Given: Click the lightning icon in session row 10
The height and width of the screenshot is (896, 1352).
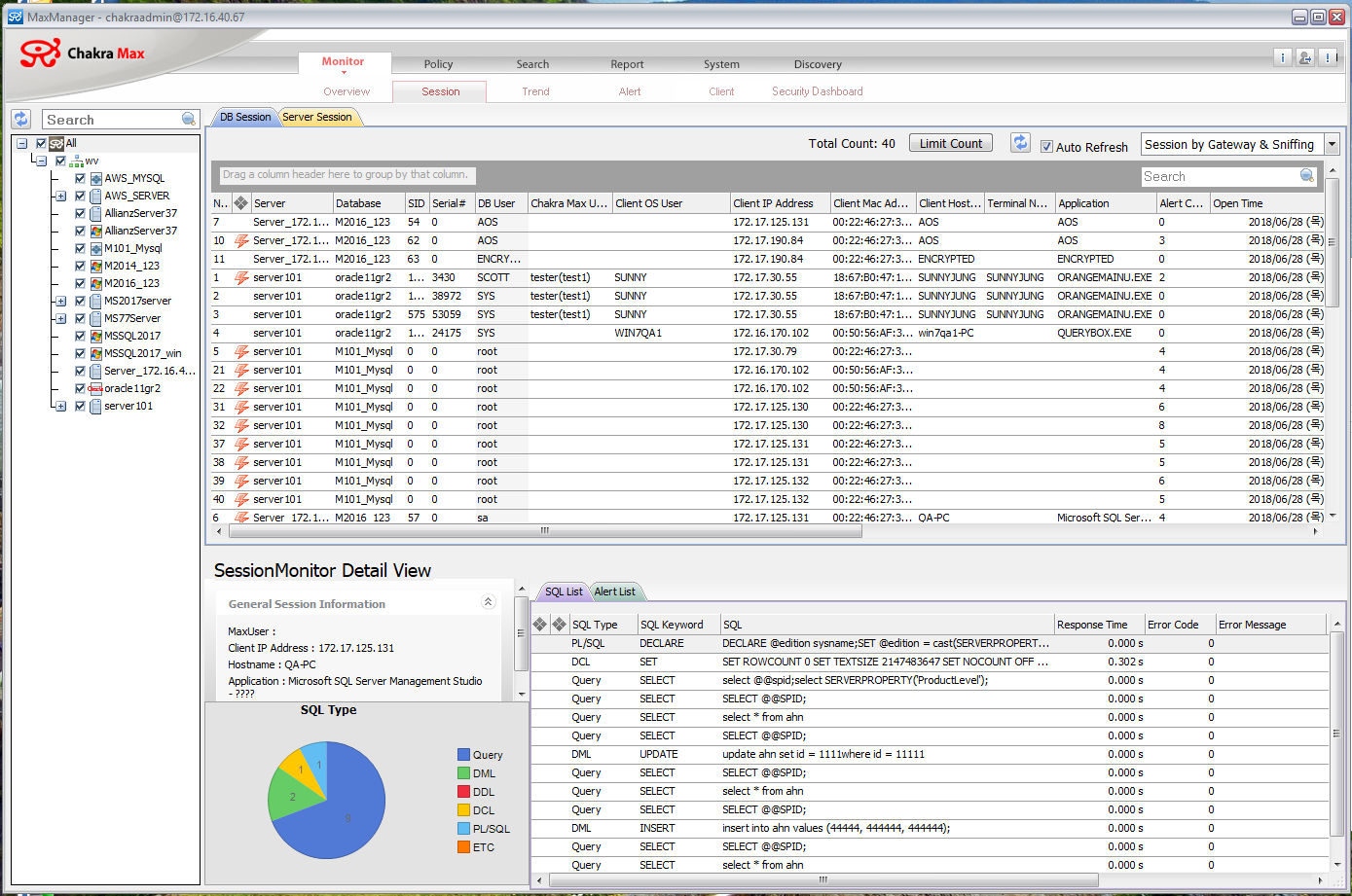Looking at the screenshot, I should pos(241,240).
